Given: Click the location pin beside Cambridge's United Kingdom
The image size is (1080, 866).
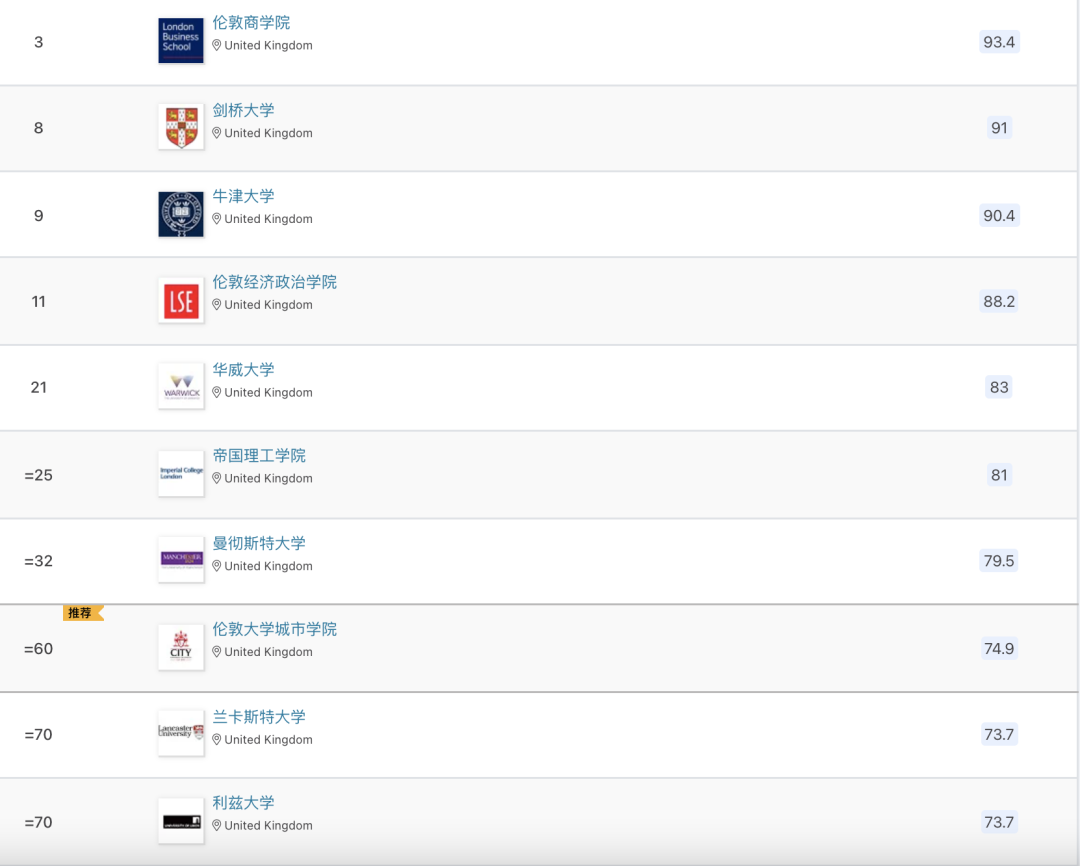Looking at the screenshot, I should 218,132.
